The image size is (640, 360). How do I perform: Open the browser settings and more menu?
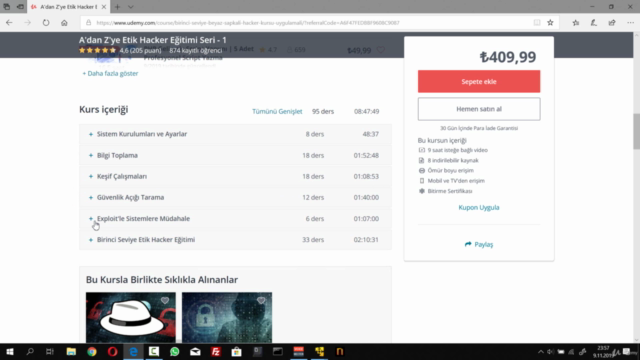point(630,23)
